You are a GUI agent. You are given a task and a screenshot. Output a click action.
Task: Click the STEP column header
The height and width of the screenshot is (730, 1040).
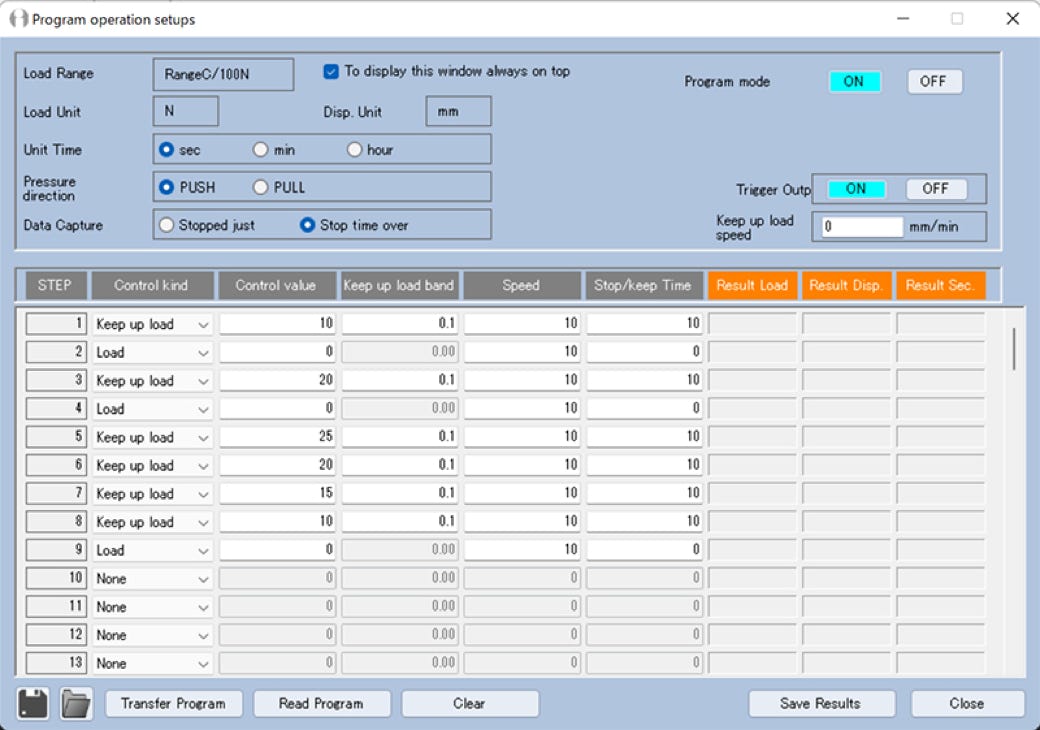56,286
